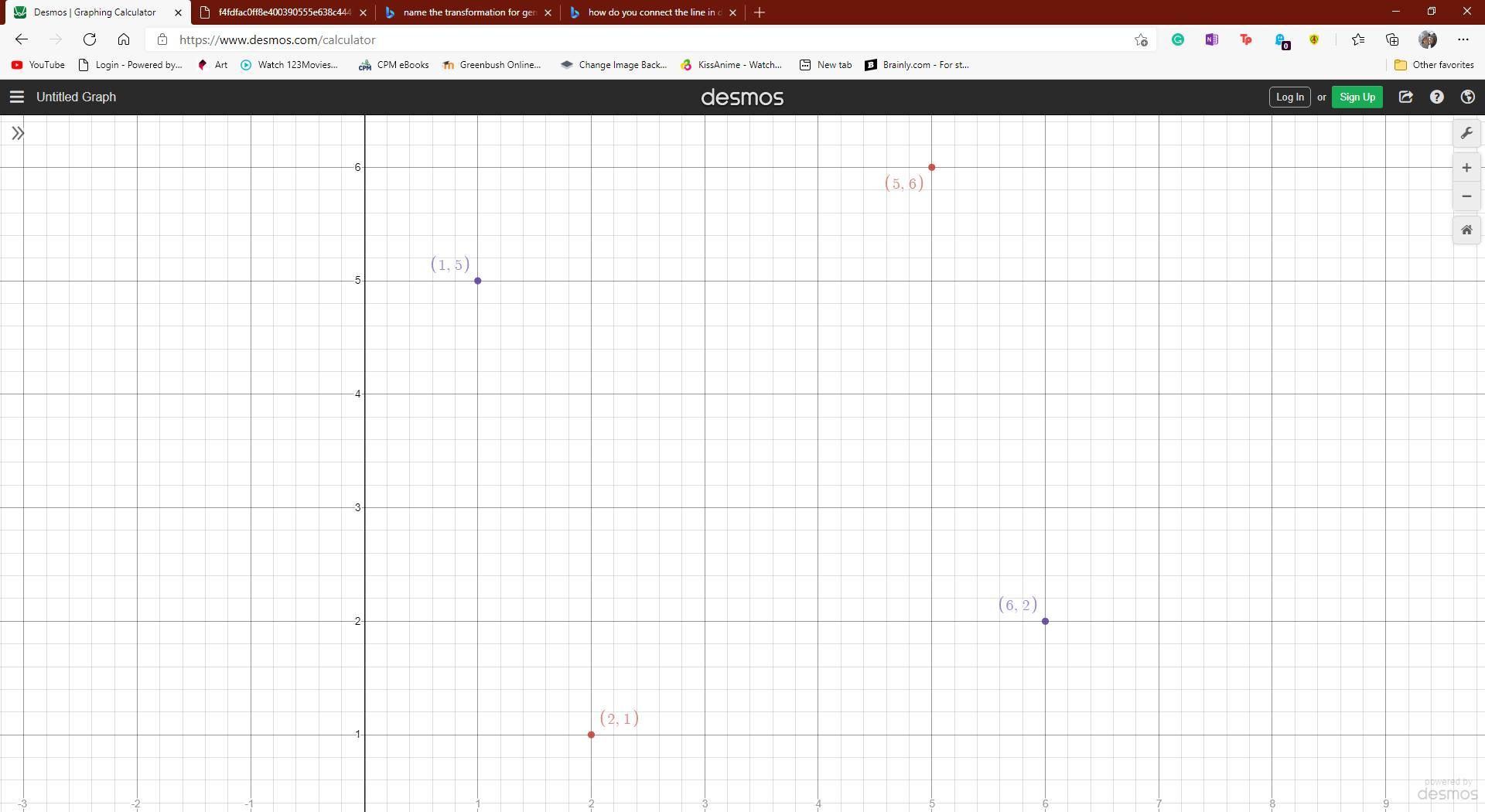Open the Favorites list
Screen dimensions: 1485x812
pyautogui.click(x=1358, y=39)
